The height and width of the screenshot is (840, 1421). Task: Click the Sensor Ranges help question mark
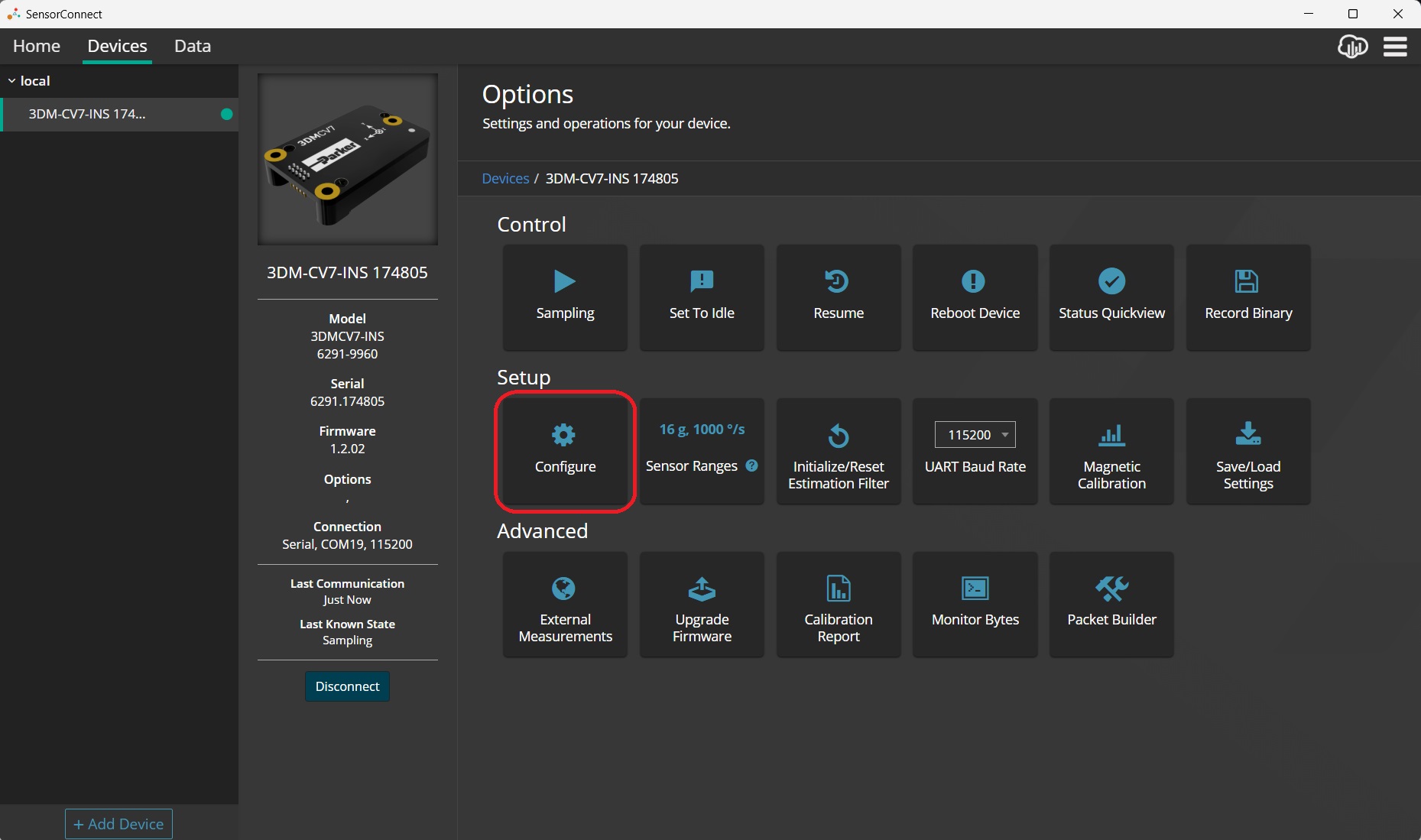[x=752, y=465]
